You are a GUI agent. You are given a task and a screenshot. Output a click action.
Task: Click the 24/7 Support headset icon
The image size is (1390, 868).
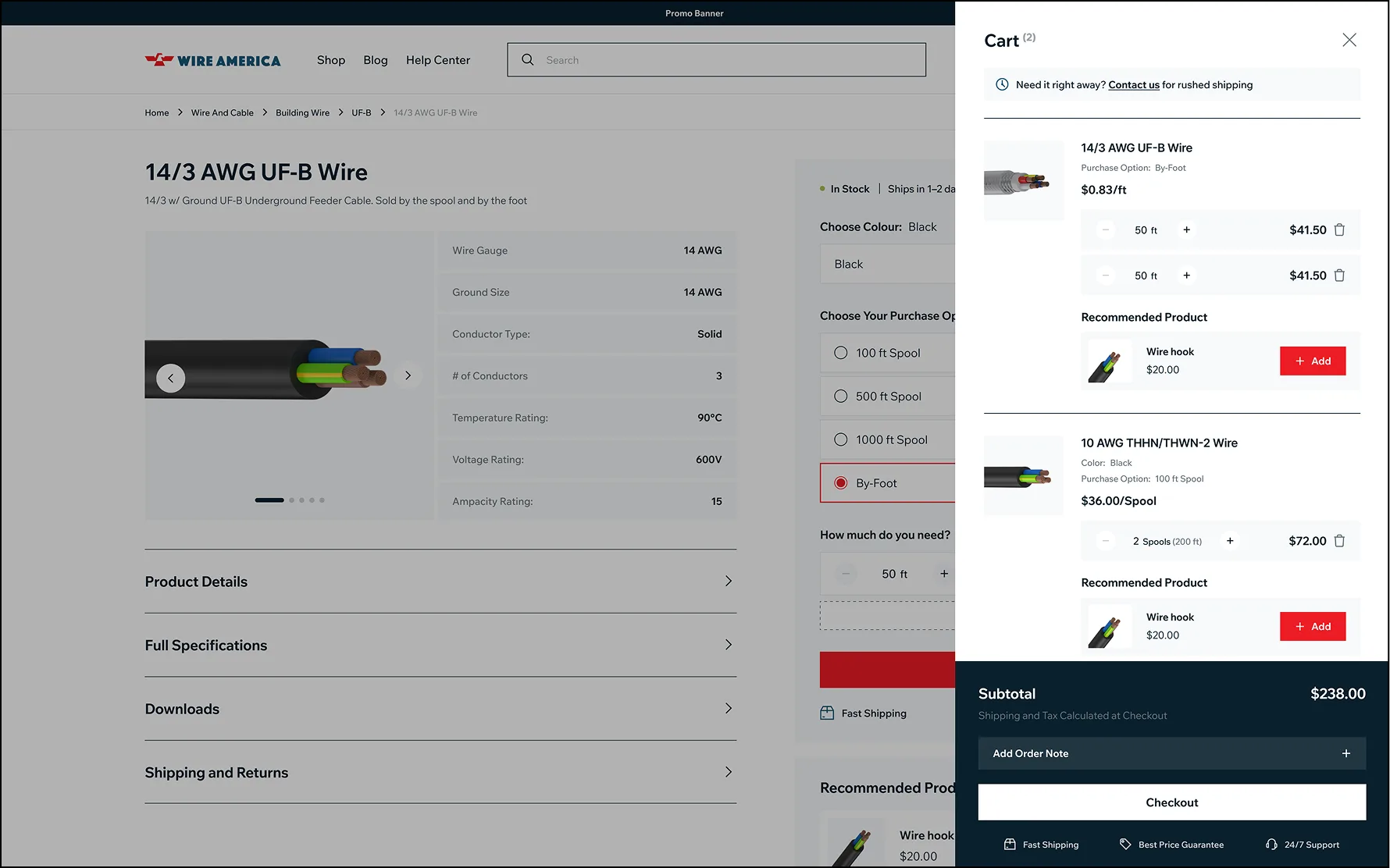point(1271,844)
